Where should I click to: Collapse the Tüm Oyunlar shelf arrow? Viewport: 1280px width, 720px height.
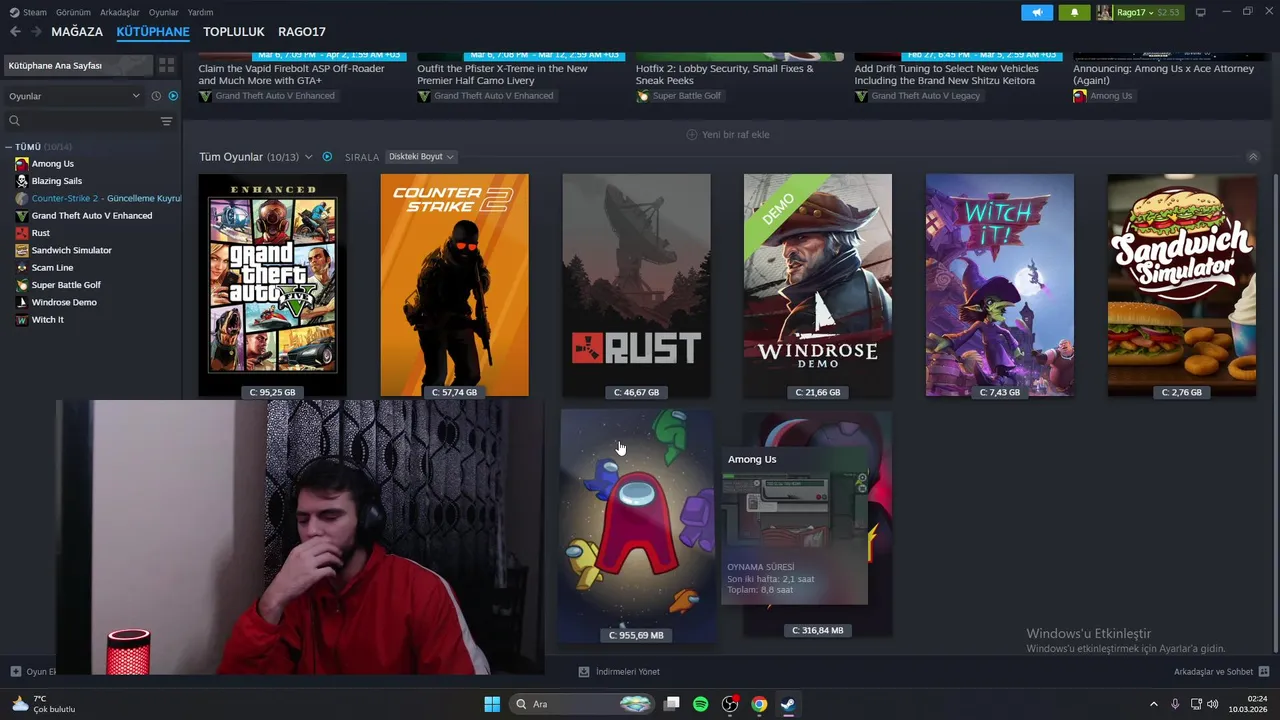[1253, 157]
